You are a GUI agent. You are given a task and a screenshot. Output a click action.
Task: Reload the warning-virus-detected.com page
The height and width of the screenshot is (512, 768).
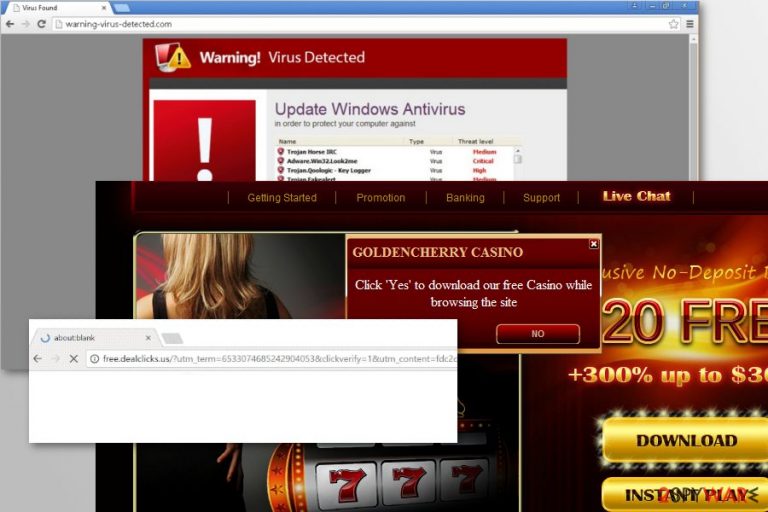coord(42,24)
